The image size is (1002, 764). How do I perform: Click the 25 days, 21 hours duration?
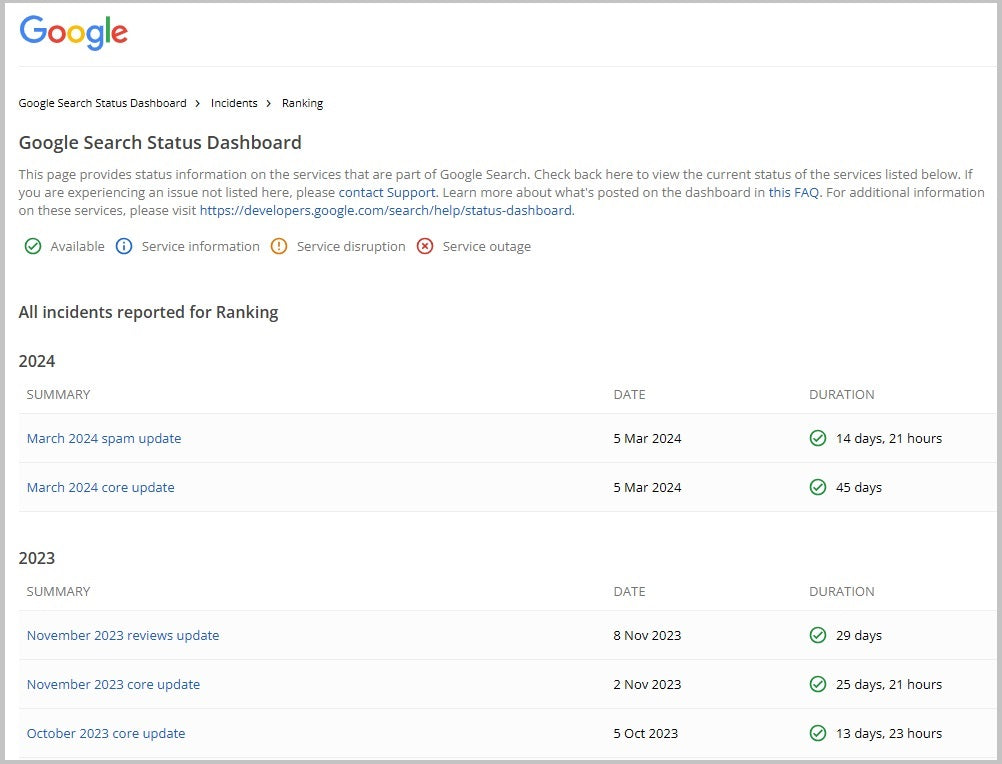[x=889, y=685]
